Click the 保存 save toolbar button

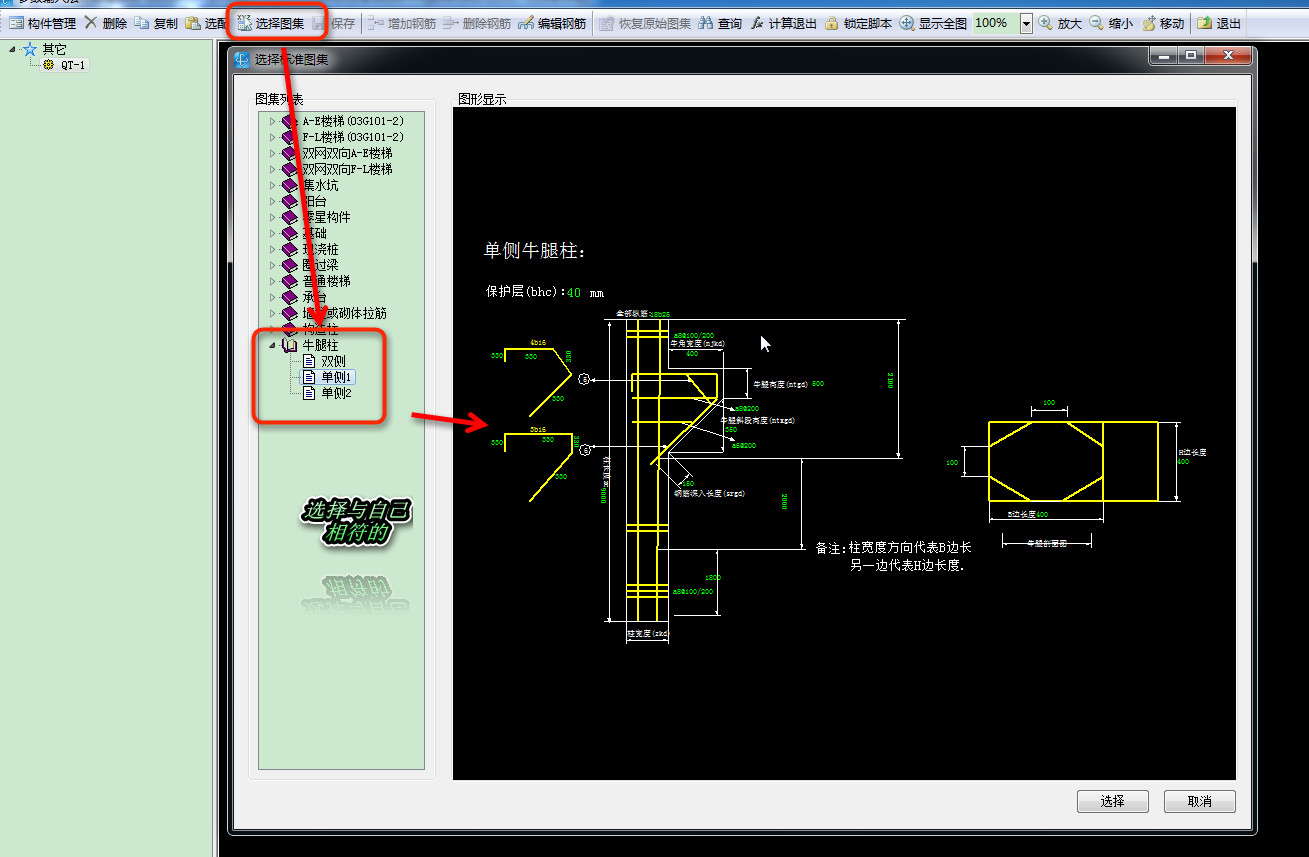pos(334,23)
